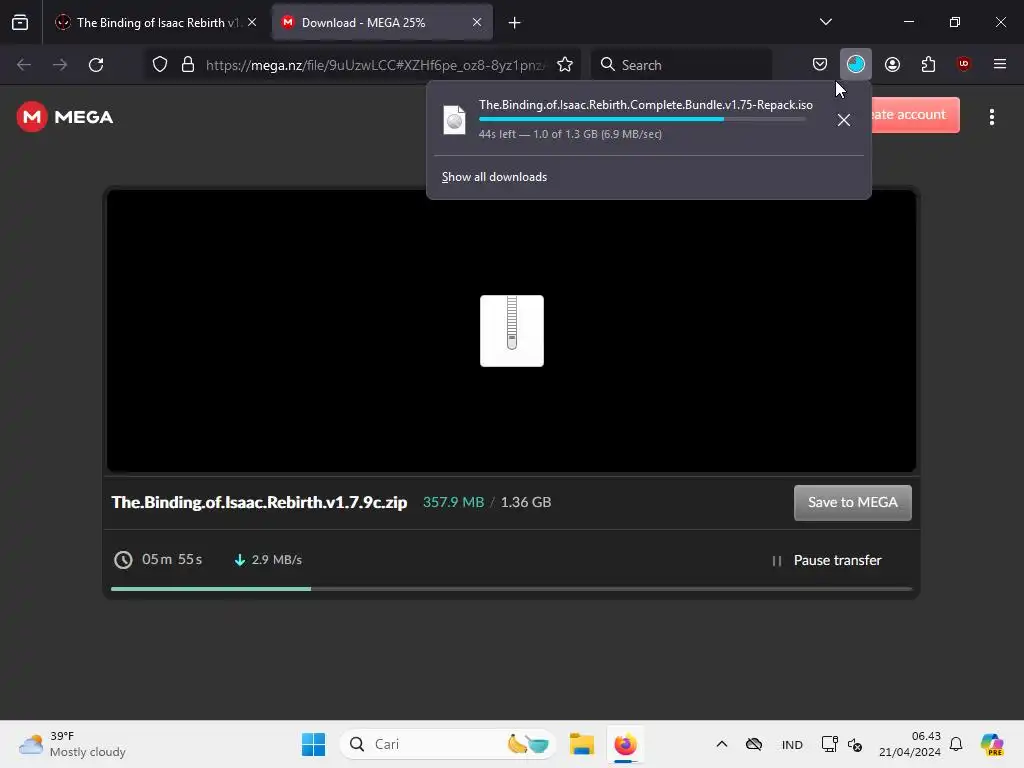Open Firefox recent browsing view icon

pos(20,22)
